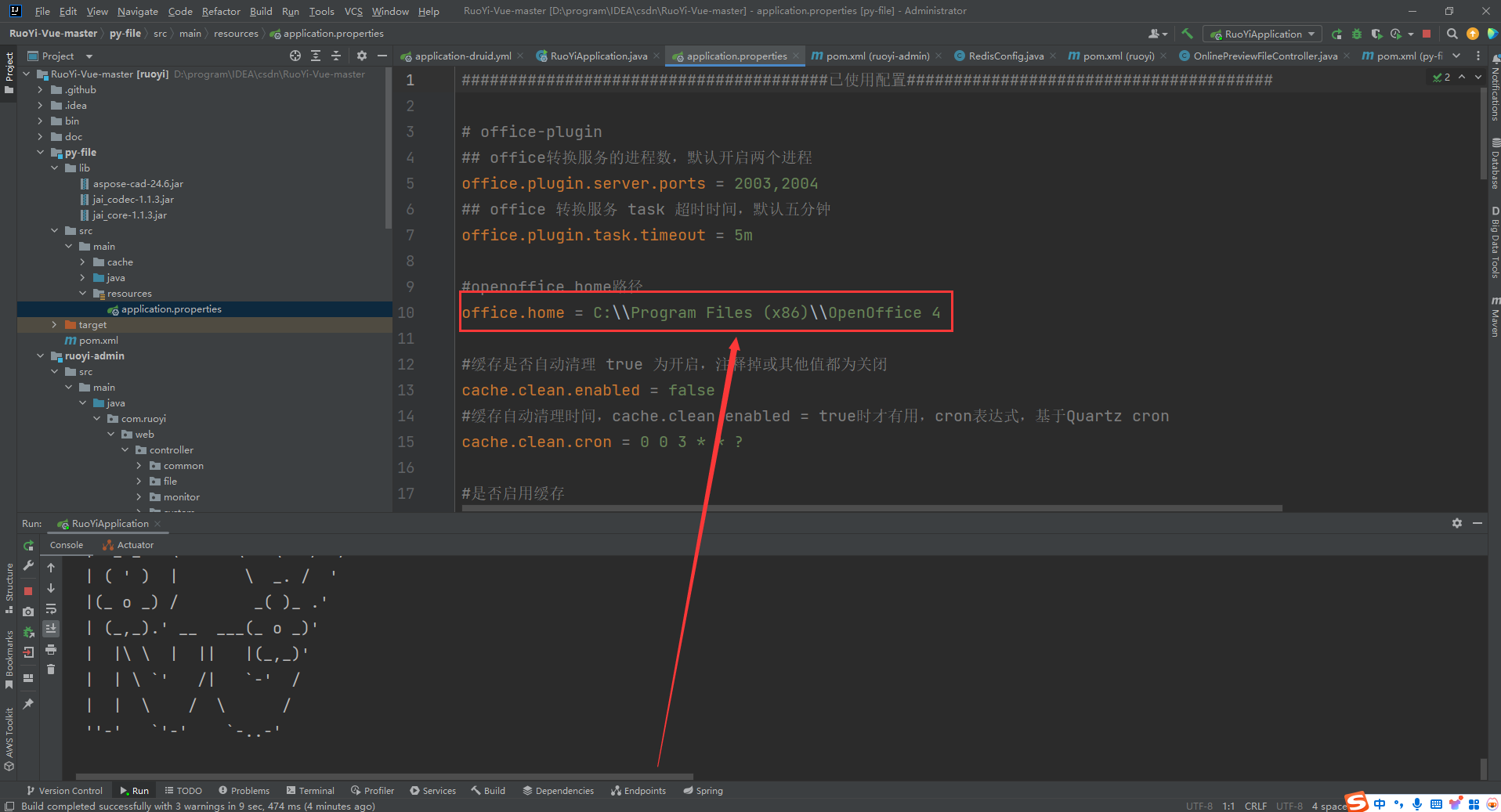
Task: Open the Refactor menu
Action: [x=221, y=11]
